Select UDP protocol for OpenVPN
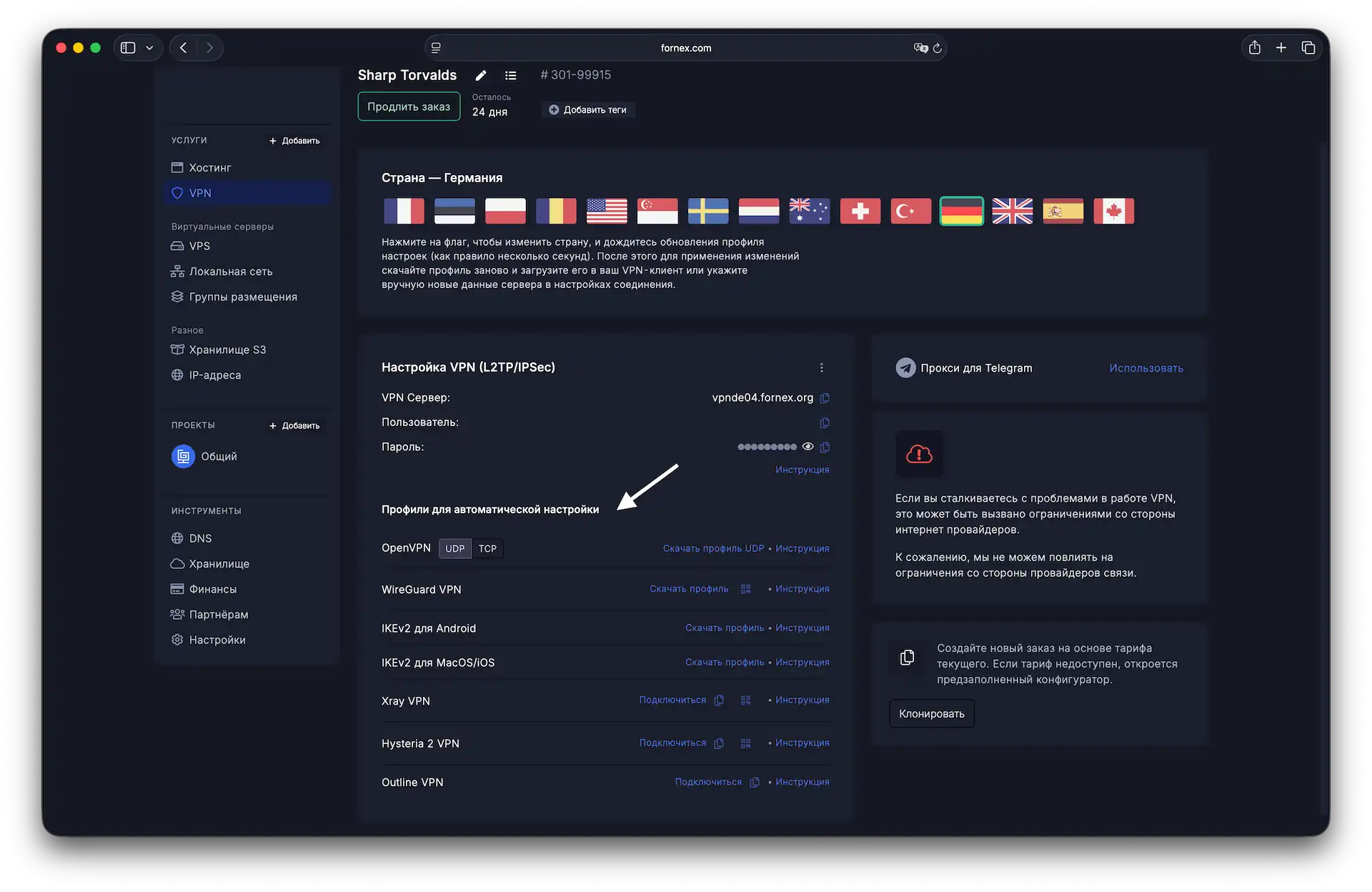The image size is (1372, 892). (x=454, y=549)
